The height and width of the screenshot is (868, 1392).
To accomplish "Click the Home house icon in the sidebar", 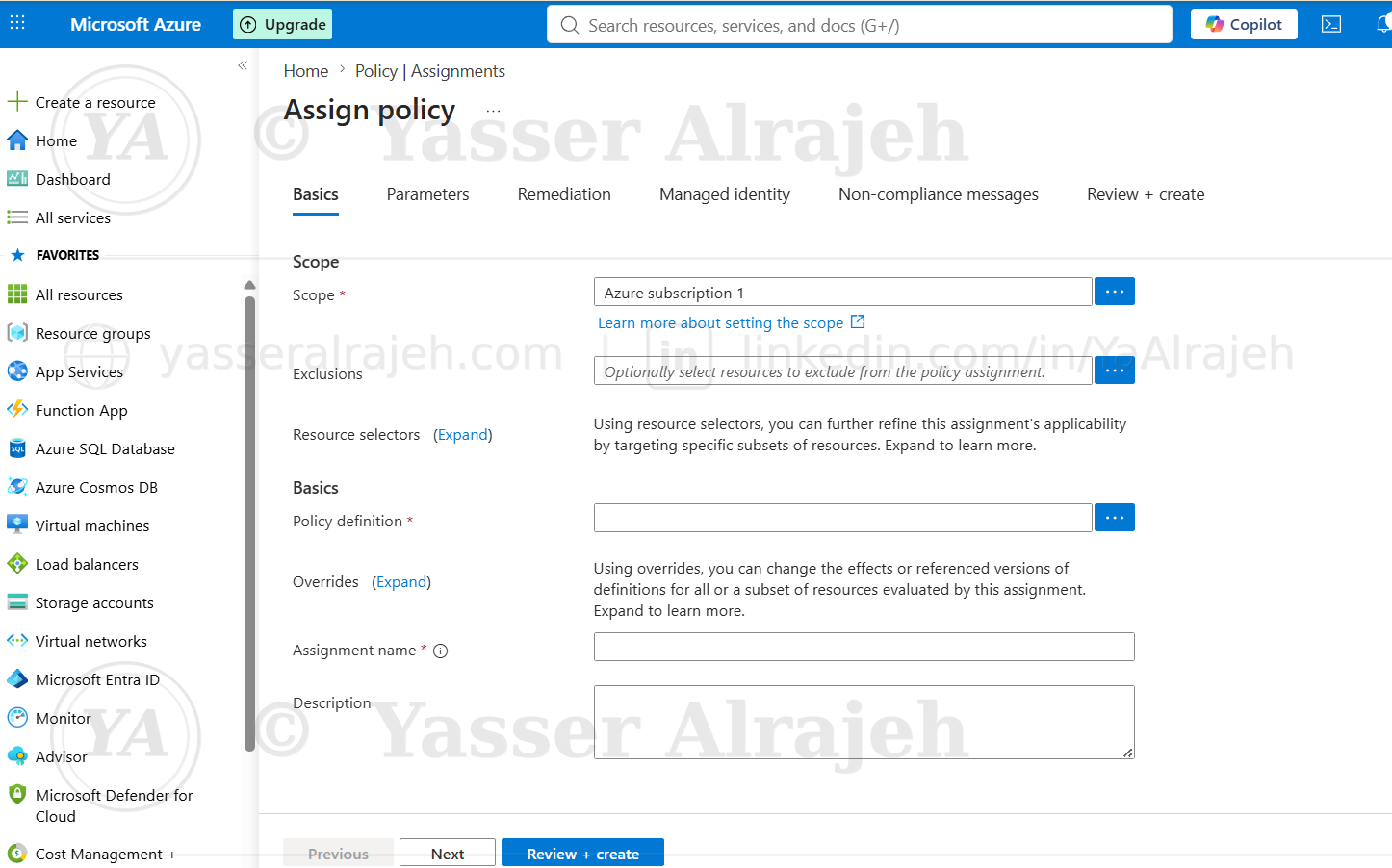I will pos(17,140).
